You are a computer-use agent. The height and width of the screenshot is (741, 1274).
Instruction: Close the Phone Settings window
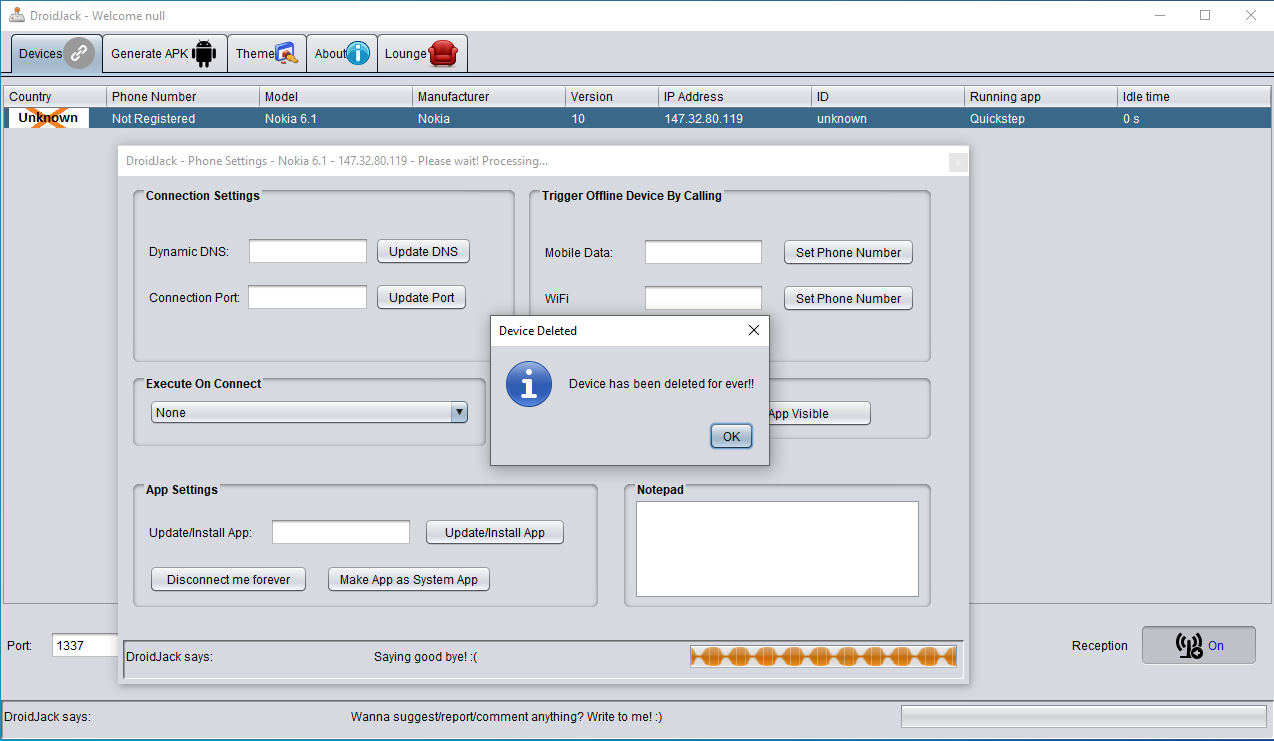pyautogui.click(x=957, y=161)
